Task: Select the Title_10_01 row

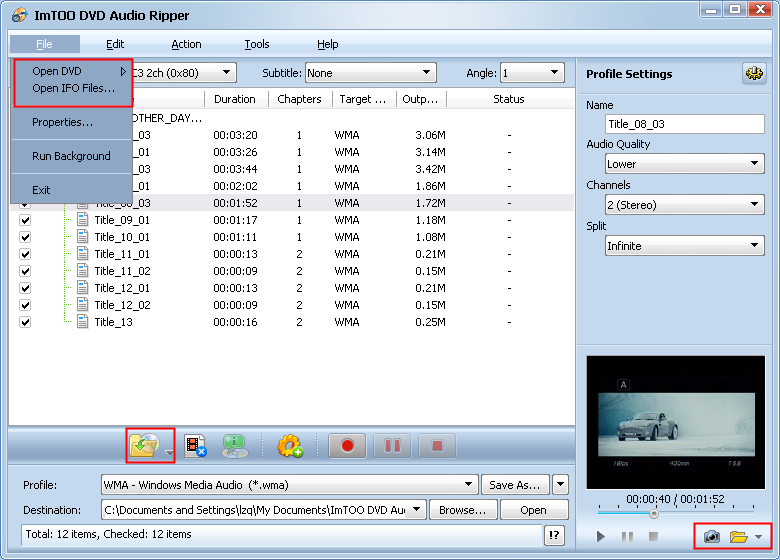Action: pyautogui.click(x=292, y=237)
